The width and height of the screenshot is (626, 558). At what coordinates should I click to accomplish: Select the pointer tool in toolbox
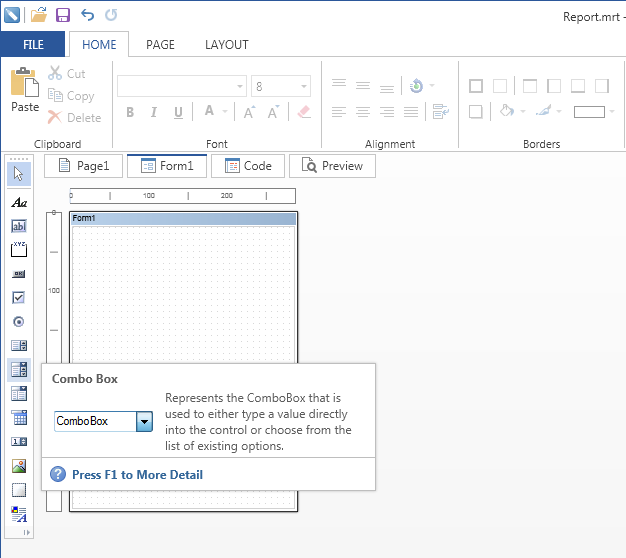point(19,174)
